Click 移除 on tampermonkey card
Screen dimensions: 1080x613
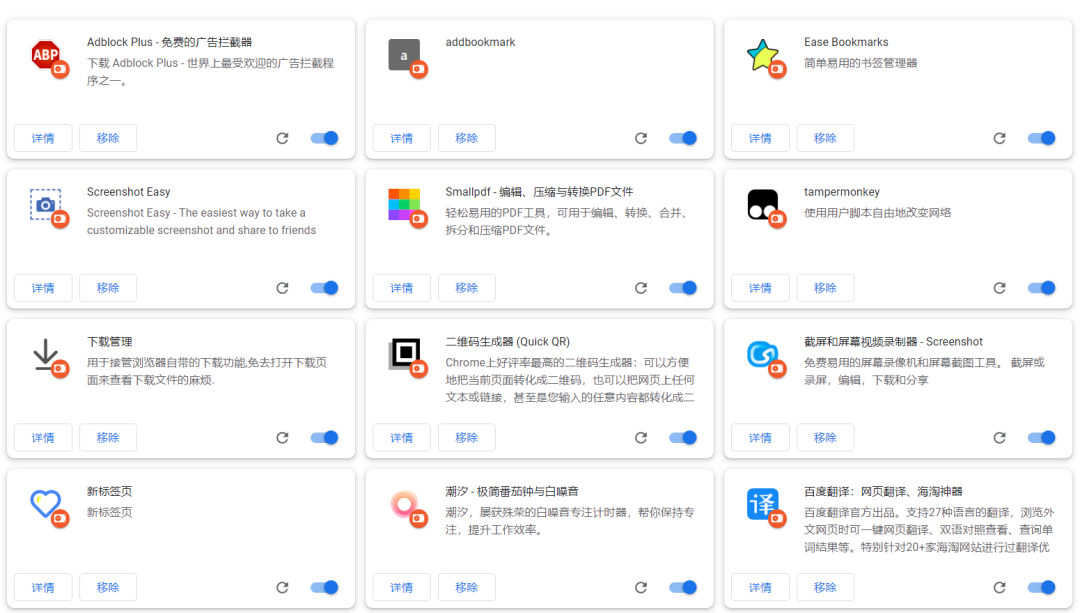[x=825, y=288]
